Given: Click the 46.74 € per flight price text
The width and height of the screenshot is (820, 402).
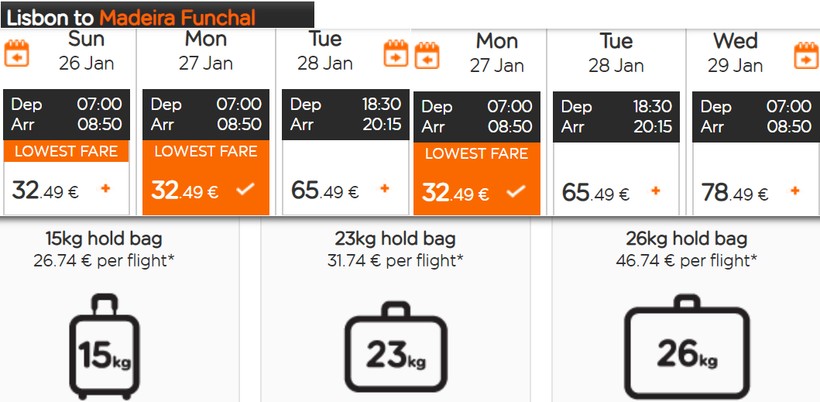Looking at the screenshot, I should (x=691, y=261).
